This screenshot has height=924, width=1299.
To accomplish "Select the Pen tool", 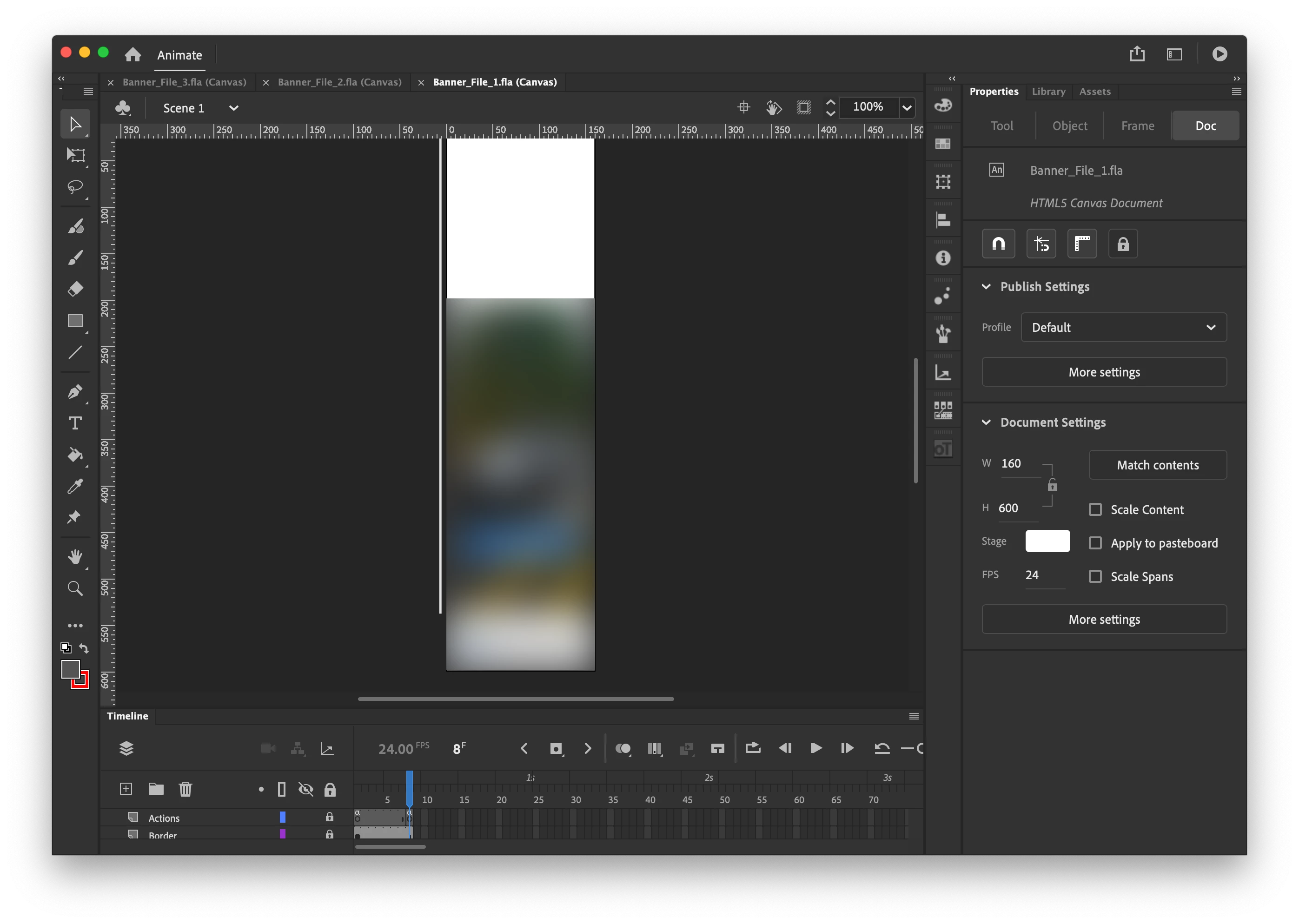I will pos(75,391).
